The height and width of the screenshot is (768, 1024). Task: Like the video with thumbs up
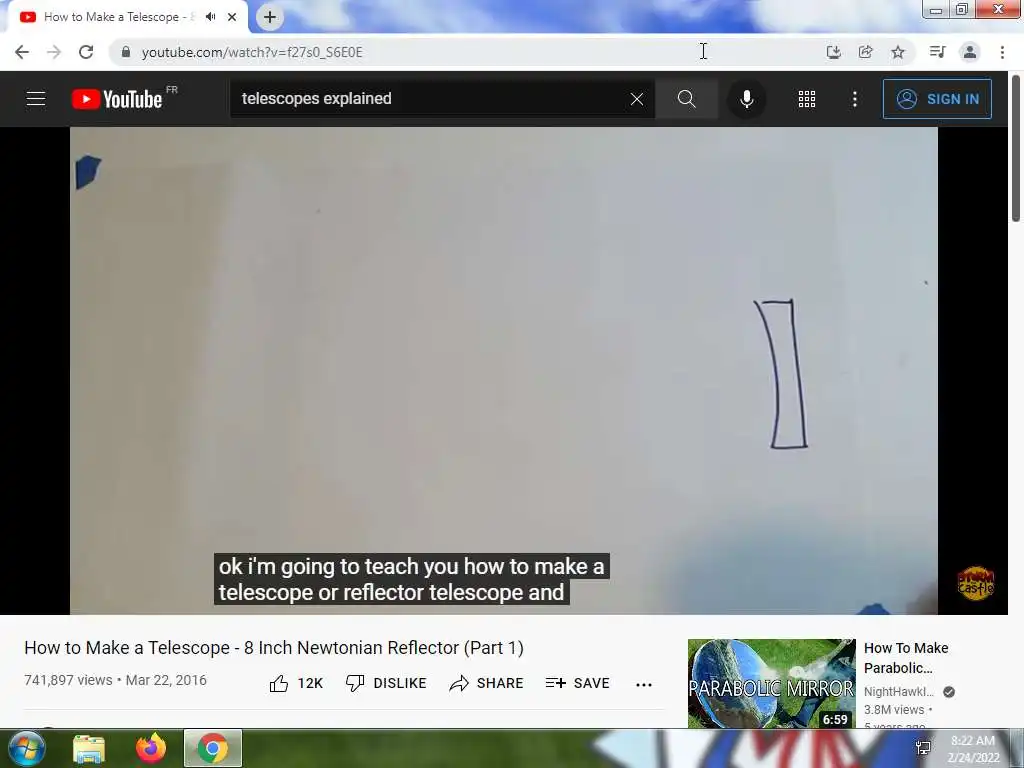(x=296, y=683)
